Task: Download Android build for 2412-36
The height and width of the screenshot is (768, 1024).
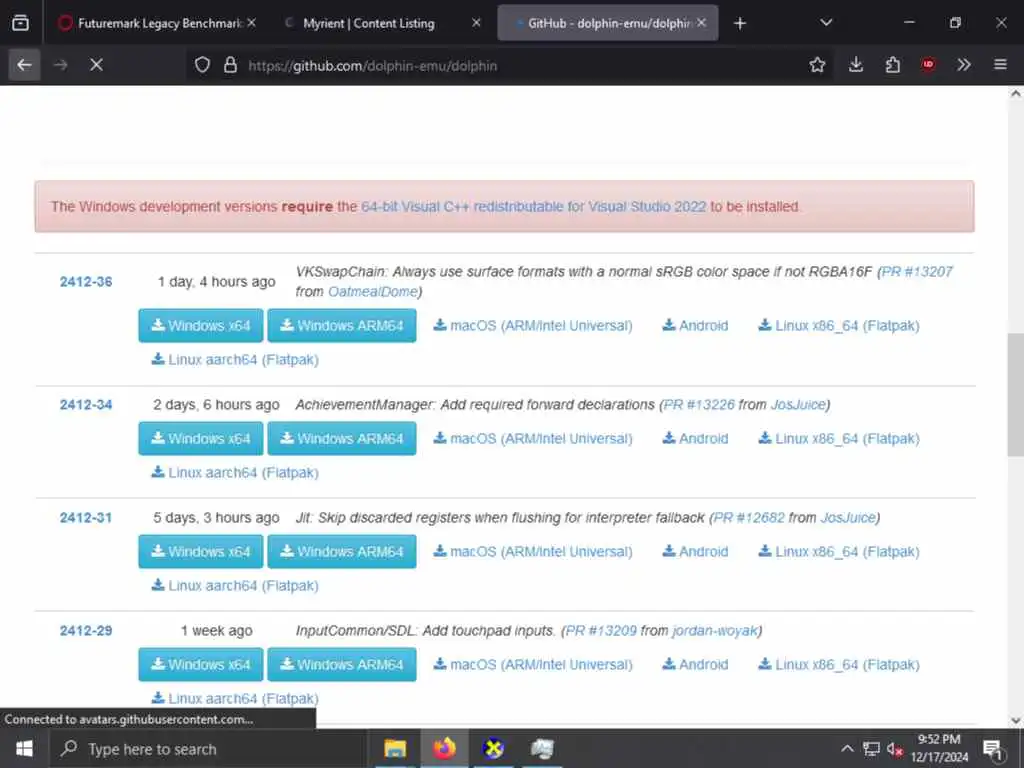Action: (x=695, y=325)
